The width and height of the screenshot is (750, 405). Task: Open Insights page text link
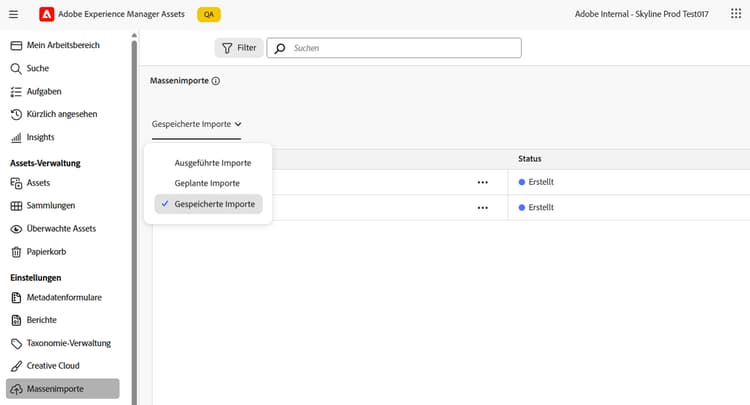click(x=41, y=137)
